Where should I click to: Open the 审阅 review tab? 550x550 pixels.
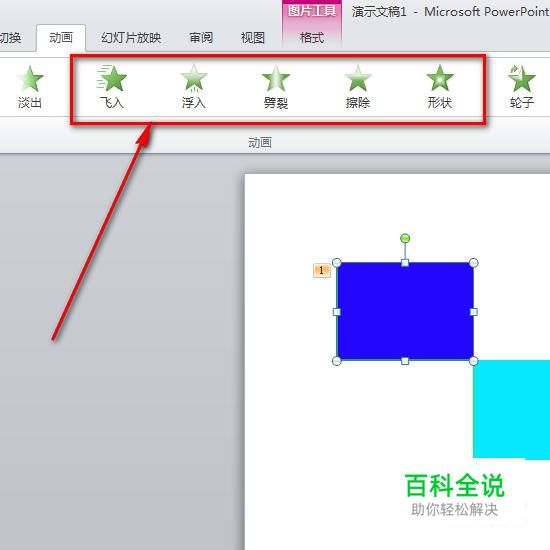tap(201, 38)
